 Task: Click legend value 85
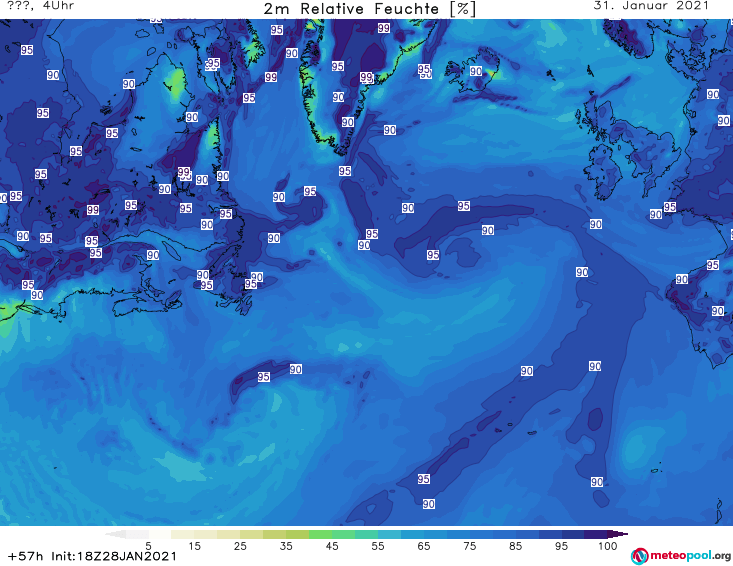tap(516, 546)
